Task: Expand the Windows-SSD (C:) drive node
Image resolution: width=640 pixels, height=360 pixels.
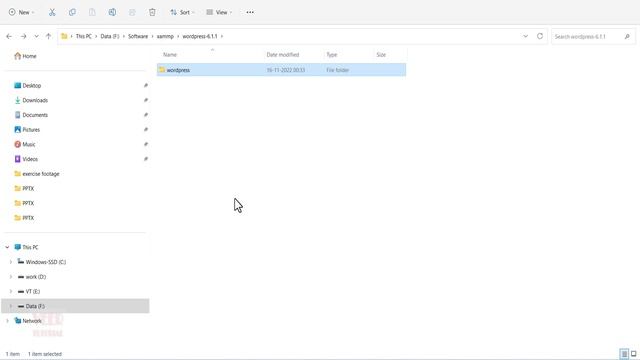Action: click(x=11, y=262)
